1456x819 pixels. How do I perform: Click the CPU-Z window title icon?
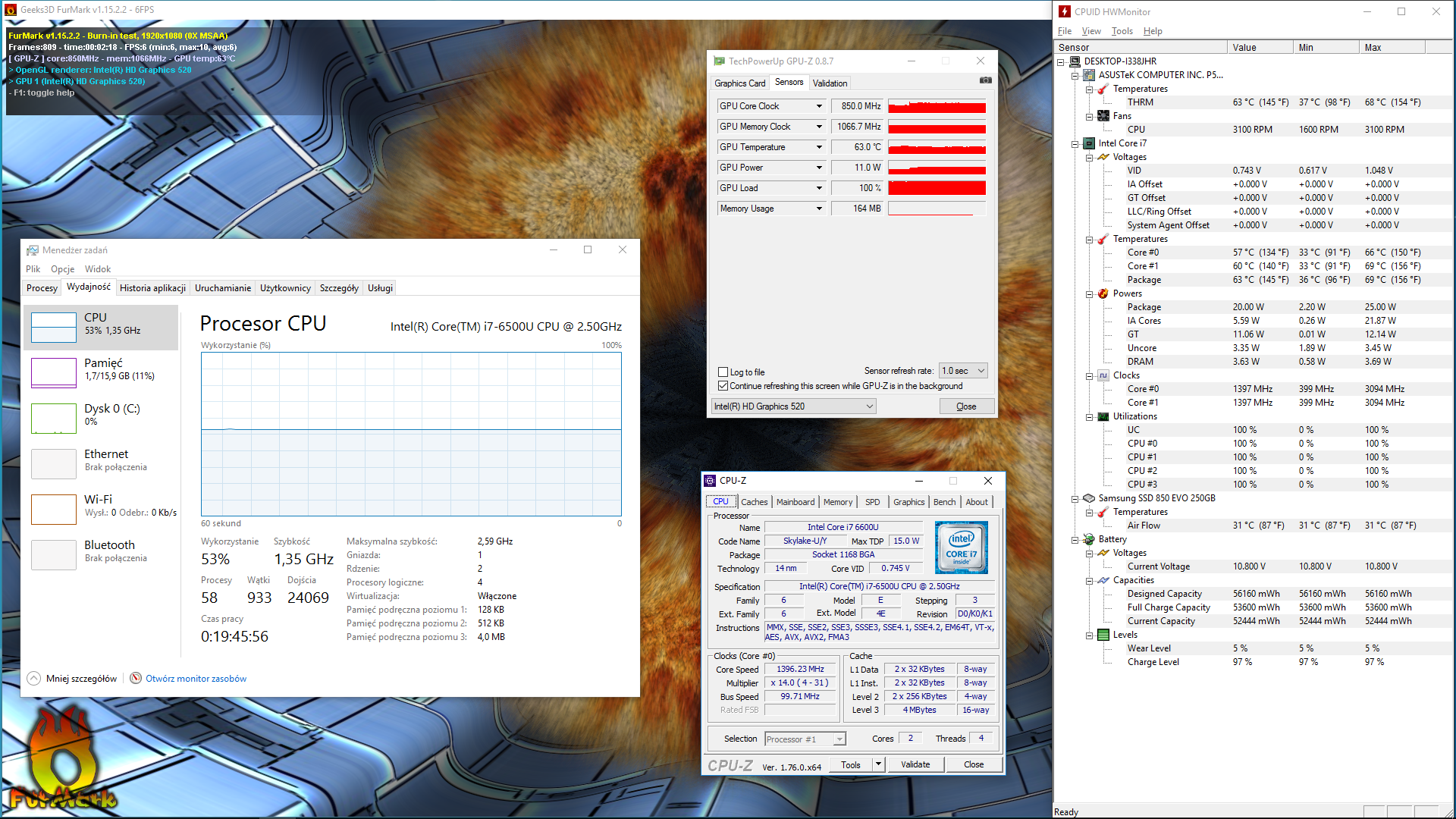[x=710, y=481]
